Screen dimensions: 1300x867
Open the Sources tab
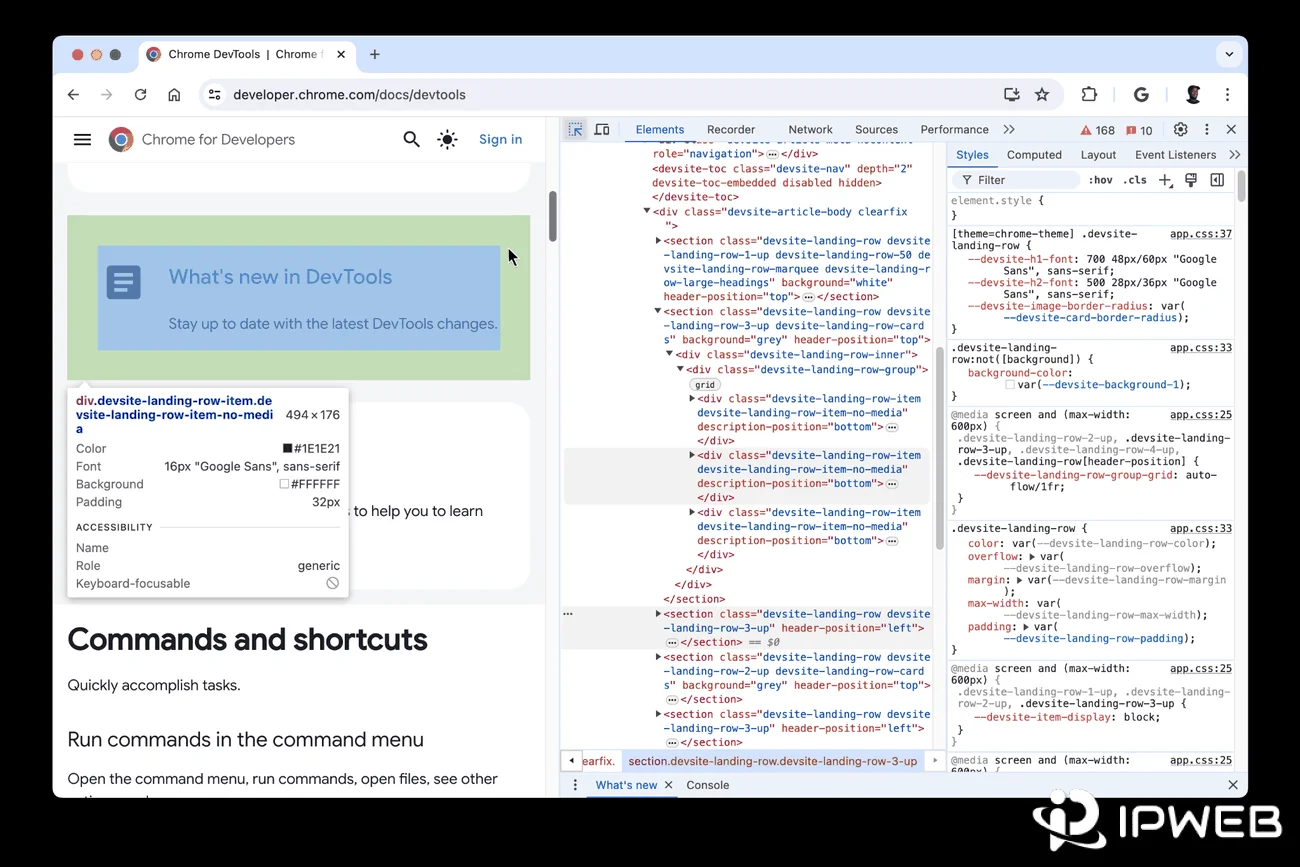(876, 129)
